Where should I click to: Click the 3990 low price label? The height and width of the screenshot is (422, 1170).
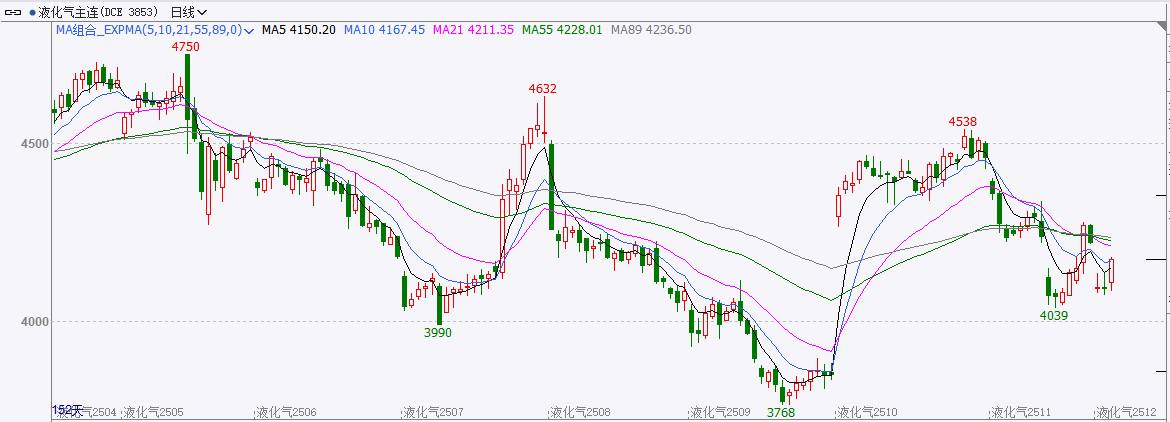438,332
